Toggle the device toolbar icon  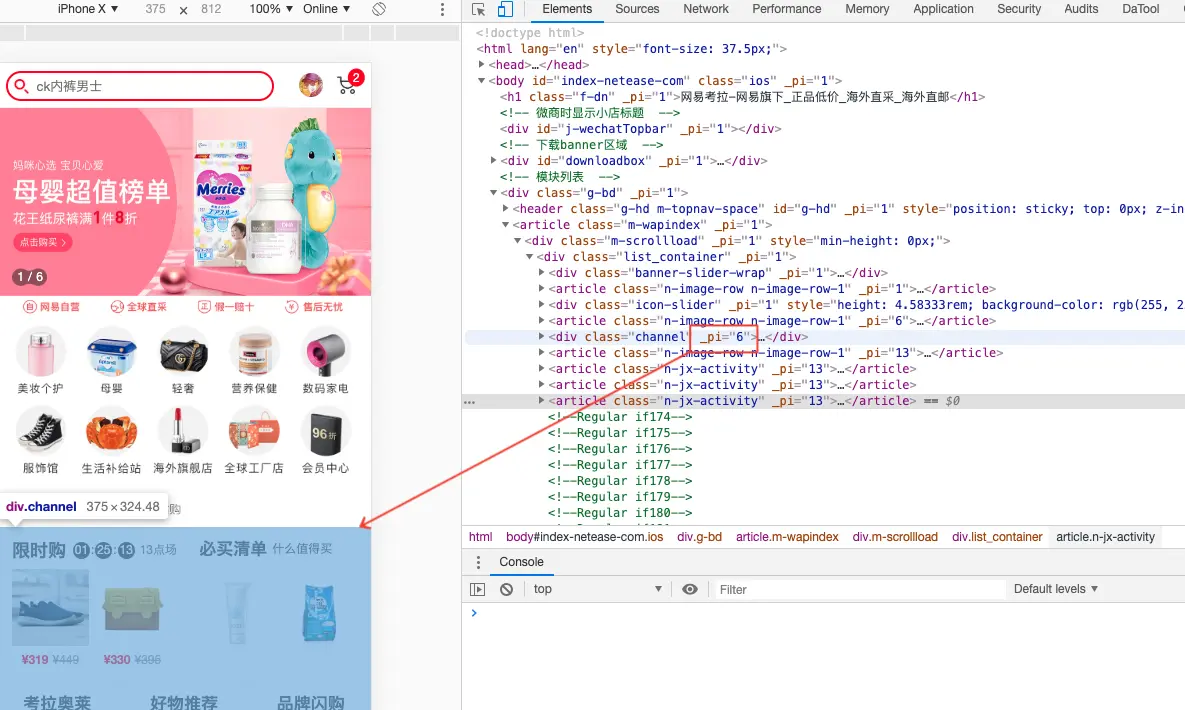click(x=505, y=9)
